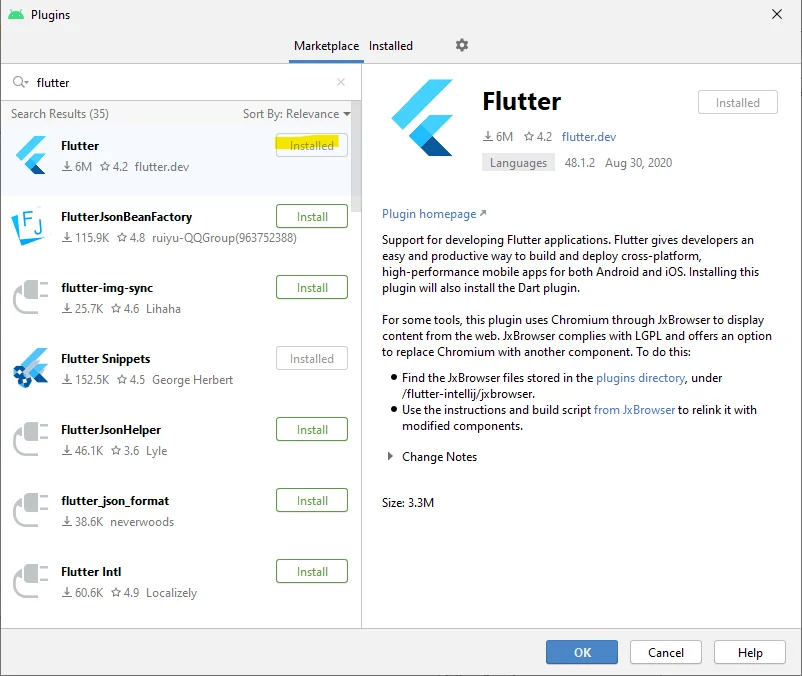This screenshot has height=676, width=802.
Task: Click the Flutter Snippets plugin icon
Action: point(31,368)
